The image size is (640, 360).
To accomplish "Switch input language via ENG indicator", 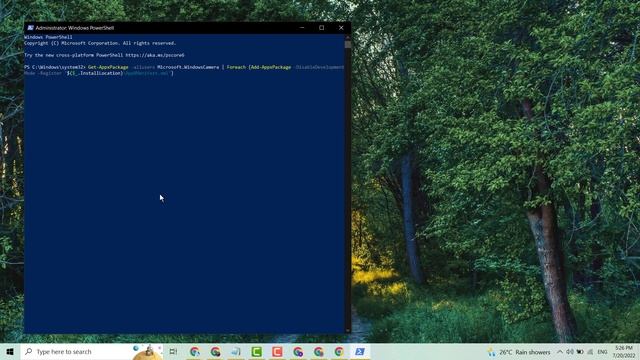I will click(x=602, y=352).
